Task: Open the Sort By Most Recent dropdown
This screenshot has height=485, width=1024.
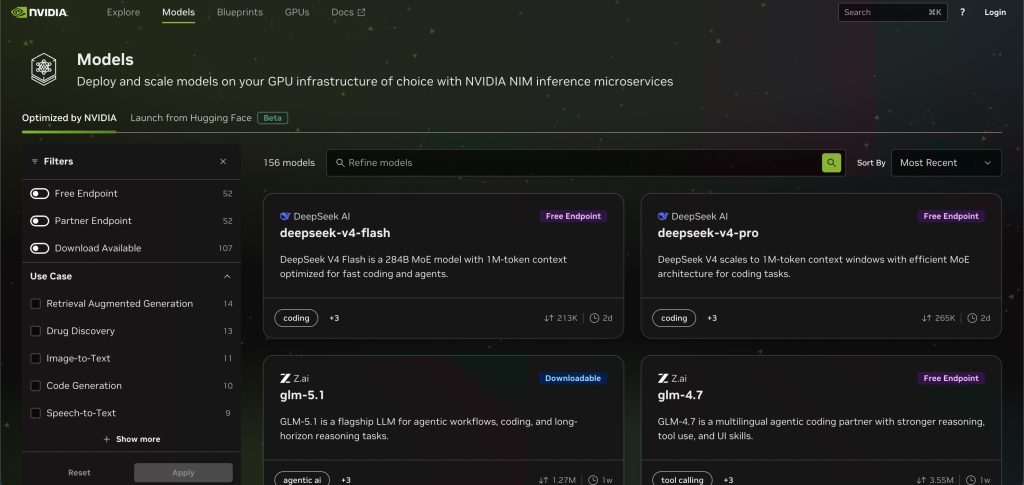Action: pos(946,163)
